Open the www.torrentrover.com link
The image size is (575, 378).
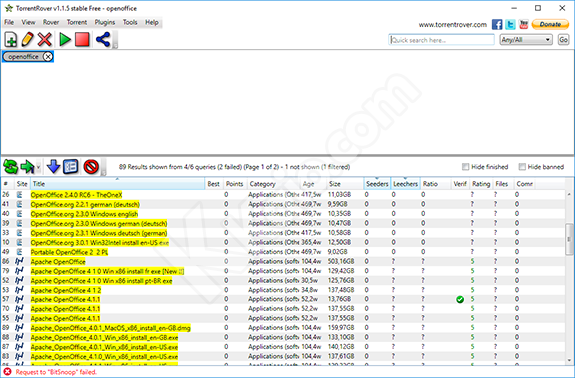453,25
